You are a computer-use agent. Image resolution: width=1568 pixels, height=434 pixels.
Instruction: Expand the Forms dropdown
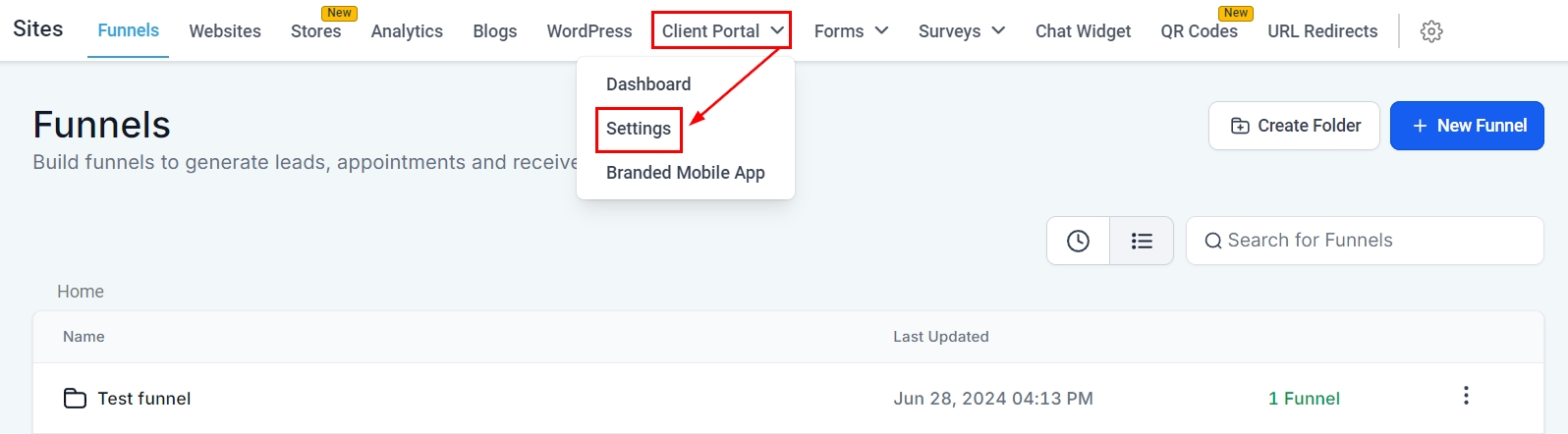tap(851, 31)
